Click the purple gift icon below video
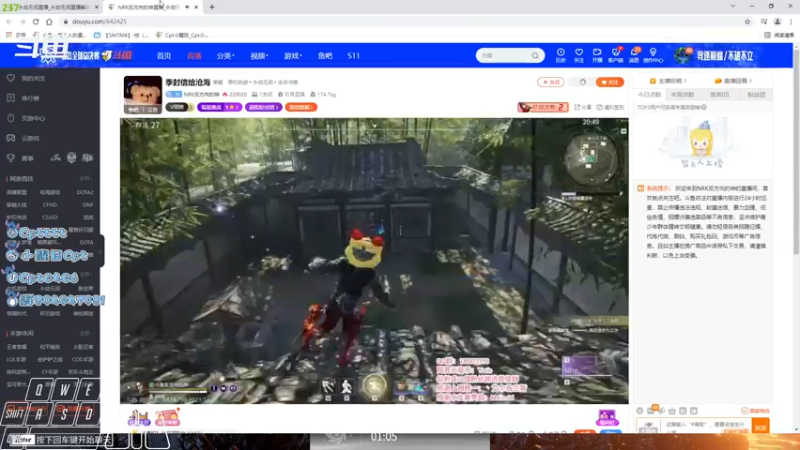This screenshot has height=450, width=800. coord(607,417)
